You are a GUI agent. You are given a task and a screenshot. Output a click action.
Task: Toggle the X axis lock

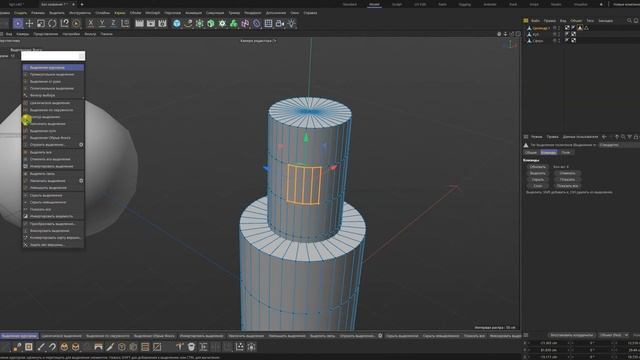click(x=91, y=24)
